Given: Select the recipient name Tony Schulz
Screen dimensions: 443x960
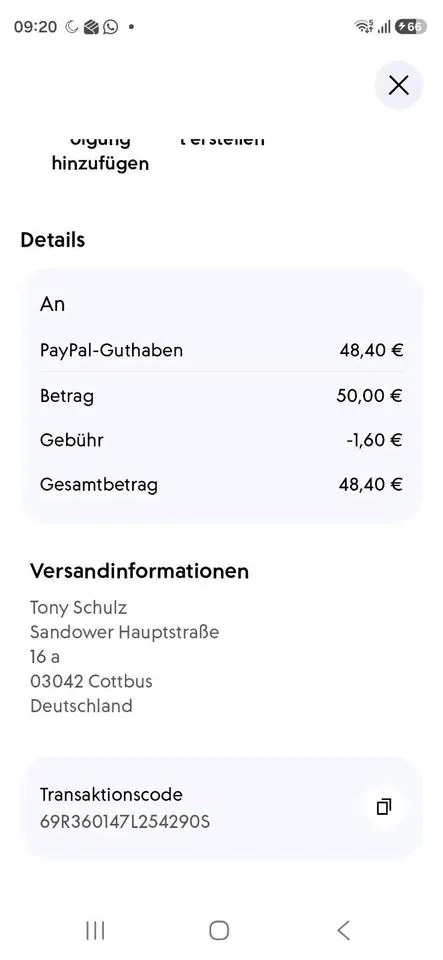Looking at the screenshot, I should point(78,608).
